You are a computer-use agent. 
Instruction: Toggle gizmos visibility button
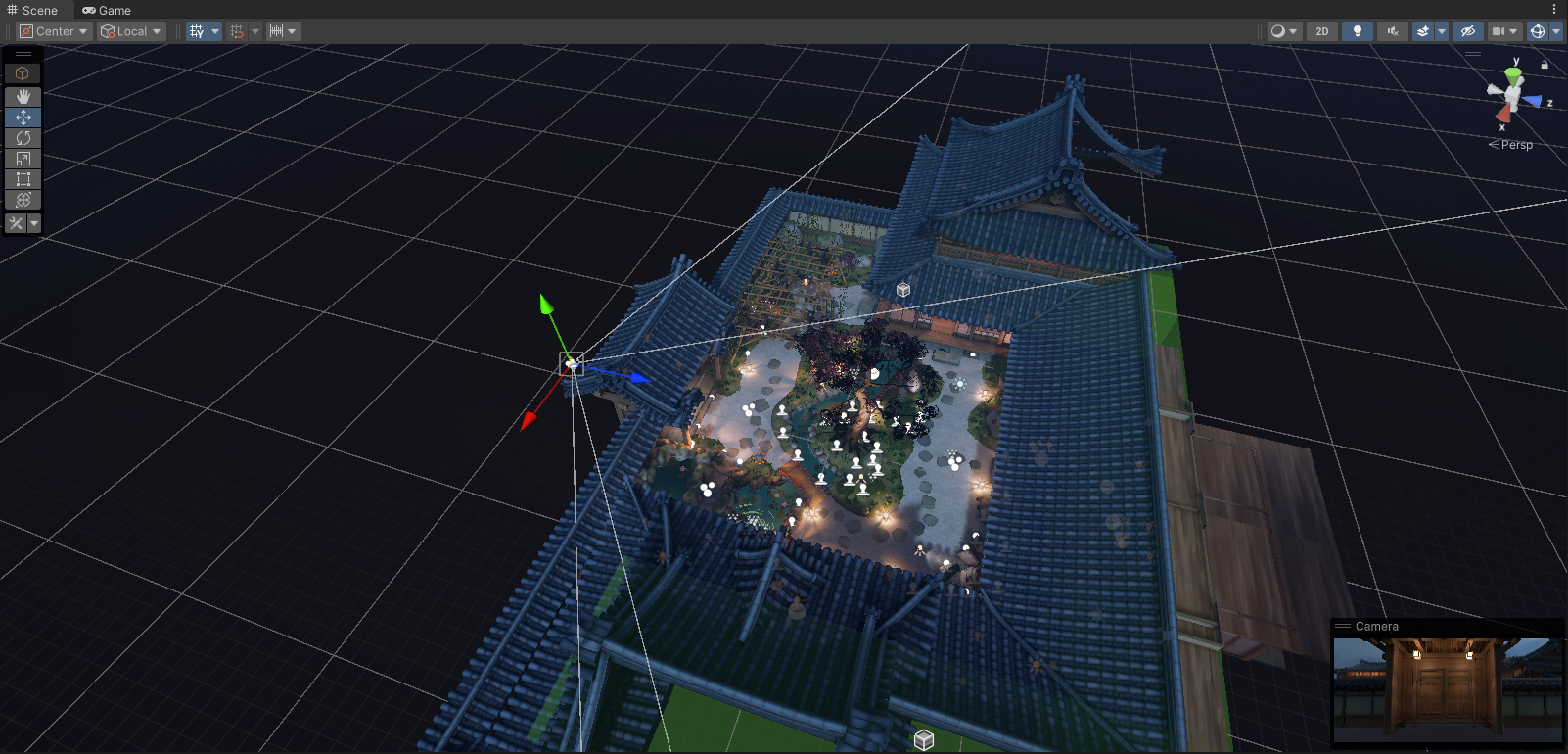1538,31
